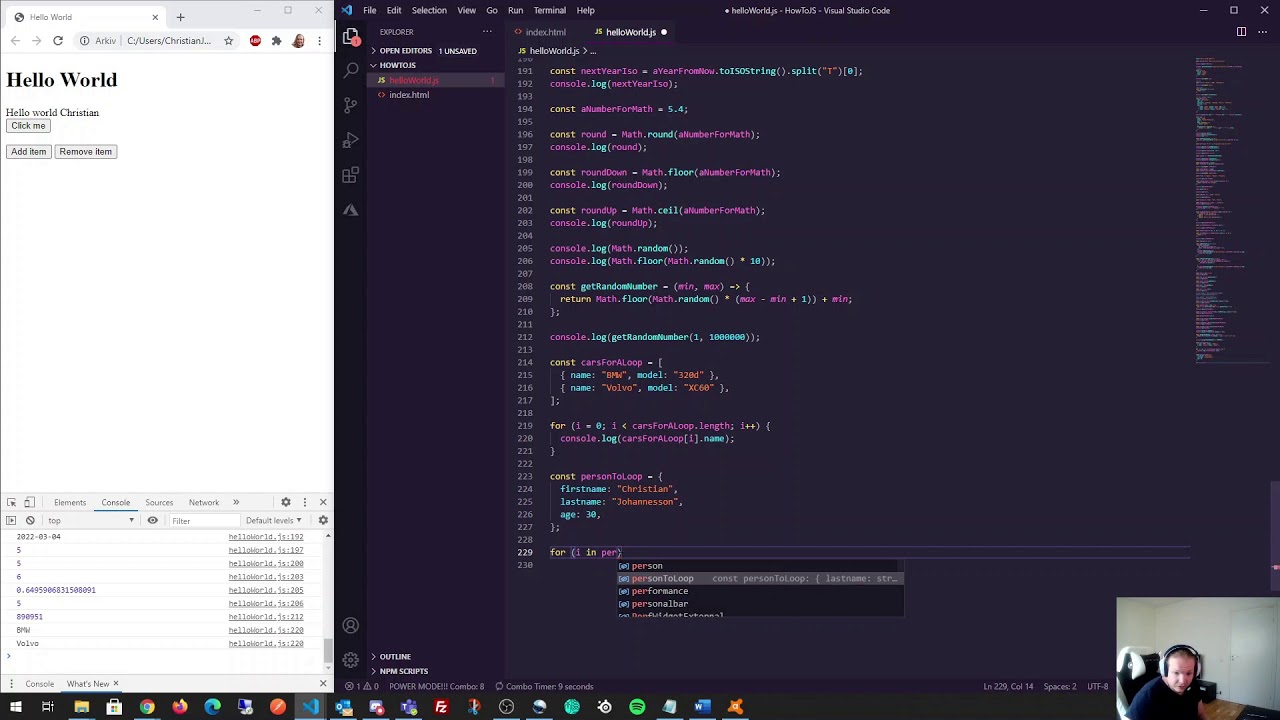Screen dimensions: 1280x720
Task: Open the console settings gear
Action: [x=322, y=520]
